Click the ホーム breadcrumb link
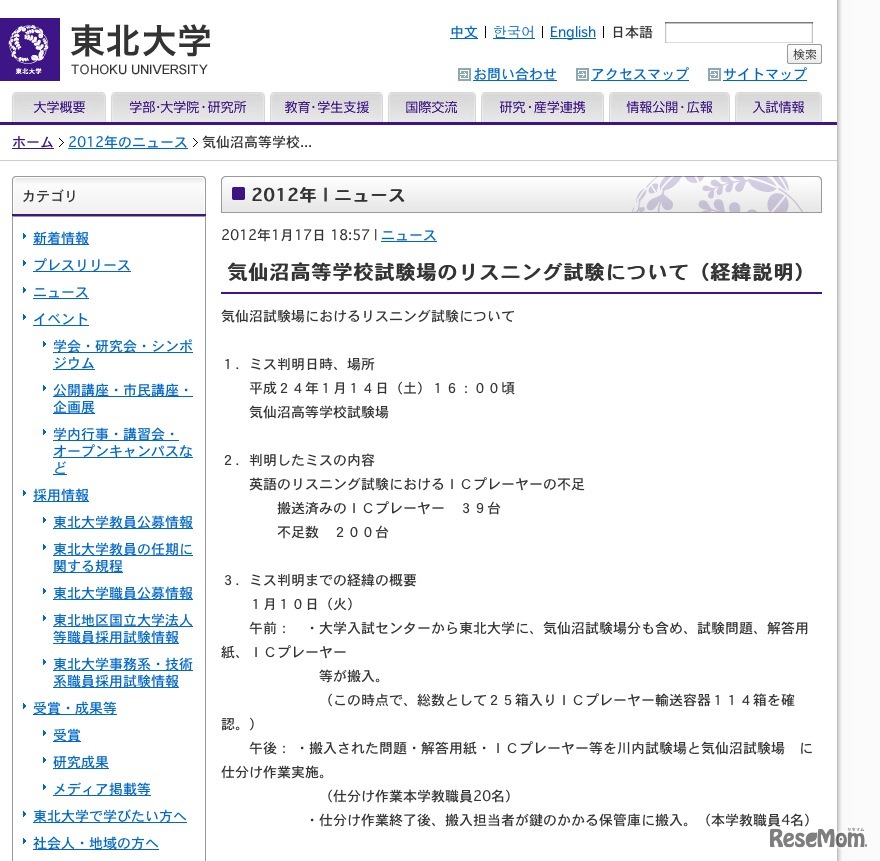The width and height of the screenshot is (880, 861). click(31, 143)
